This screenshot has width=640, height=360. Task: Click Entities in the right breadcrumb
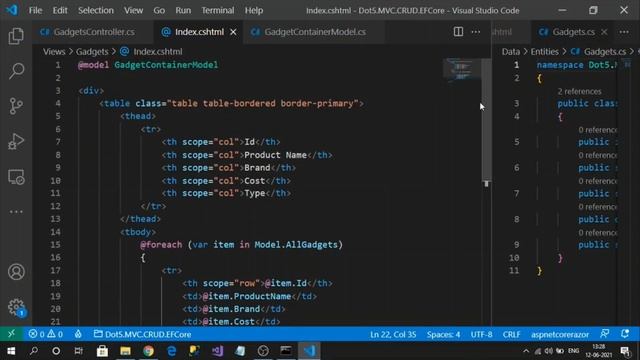pyautogui.click(x=544, y=51)
